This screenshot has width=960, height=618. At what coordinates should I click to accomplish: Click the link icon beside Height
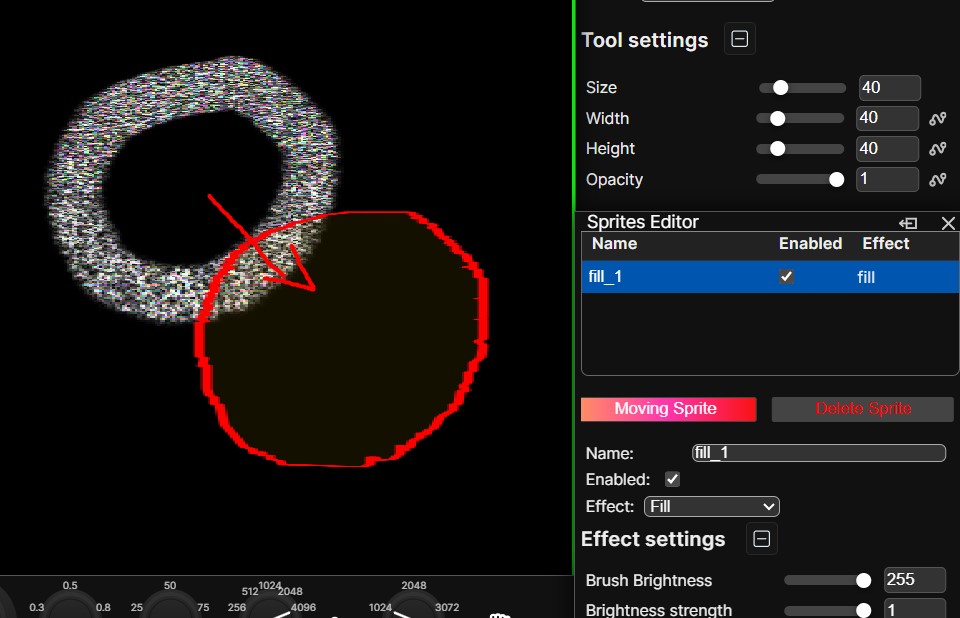pos(937,149)
